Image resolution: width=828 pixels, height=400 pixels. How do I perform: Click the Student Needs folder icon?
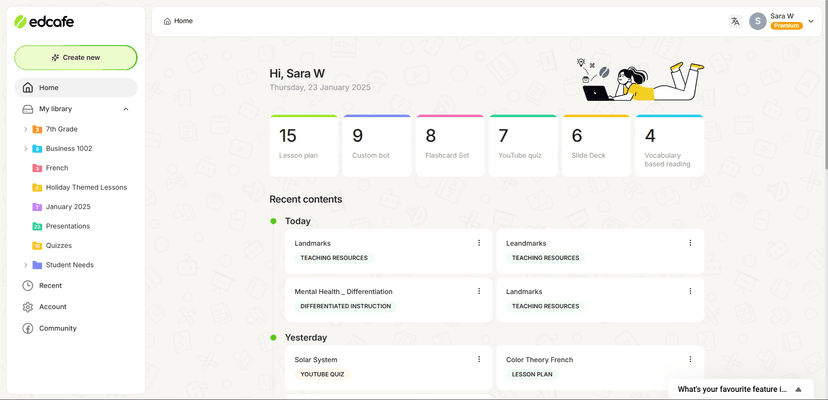click(x=37, y=265)
